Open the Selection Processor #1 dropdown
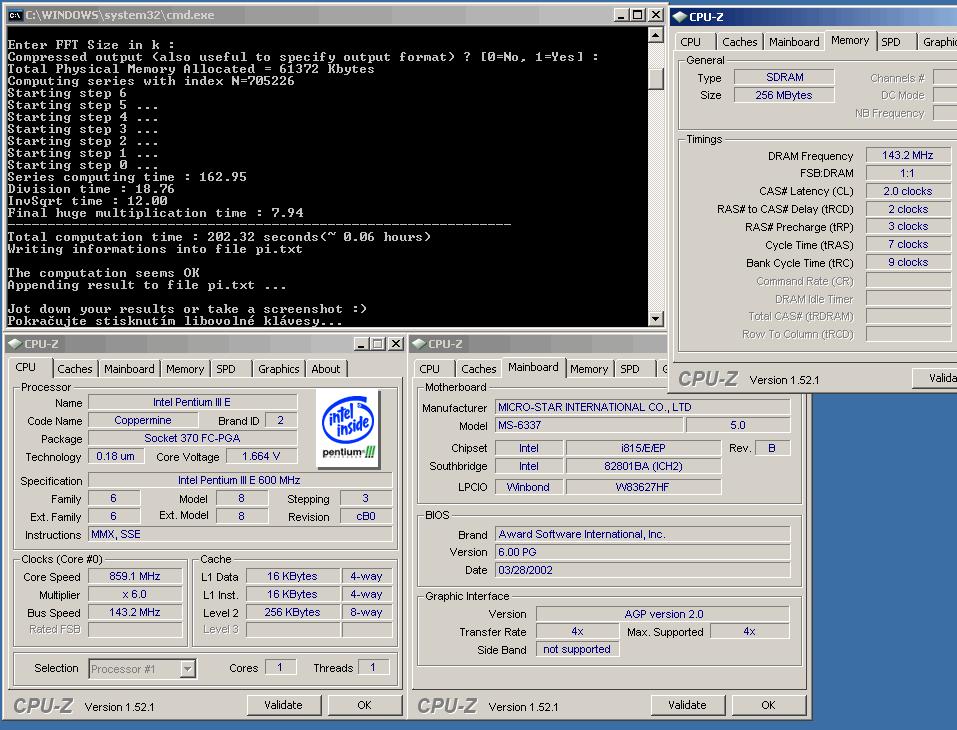957x730 pixels. [143, 669]
